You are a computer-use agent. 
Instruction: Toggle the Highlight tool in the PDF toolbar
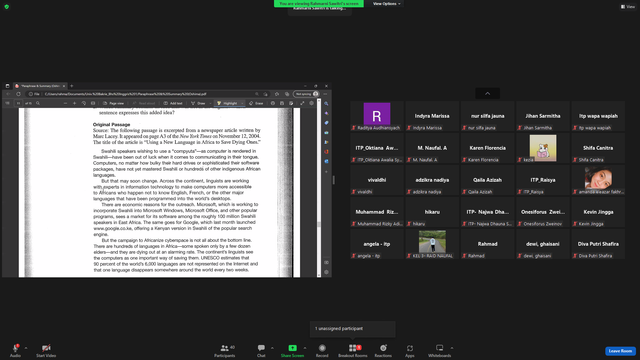227,103
